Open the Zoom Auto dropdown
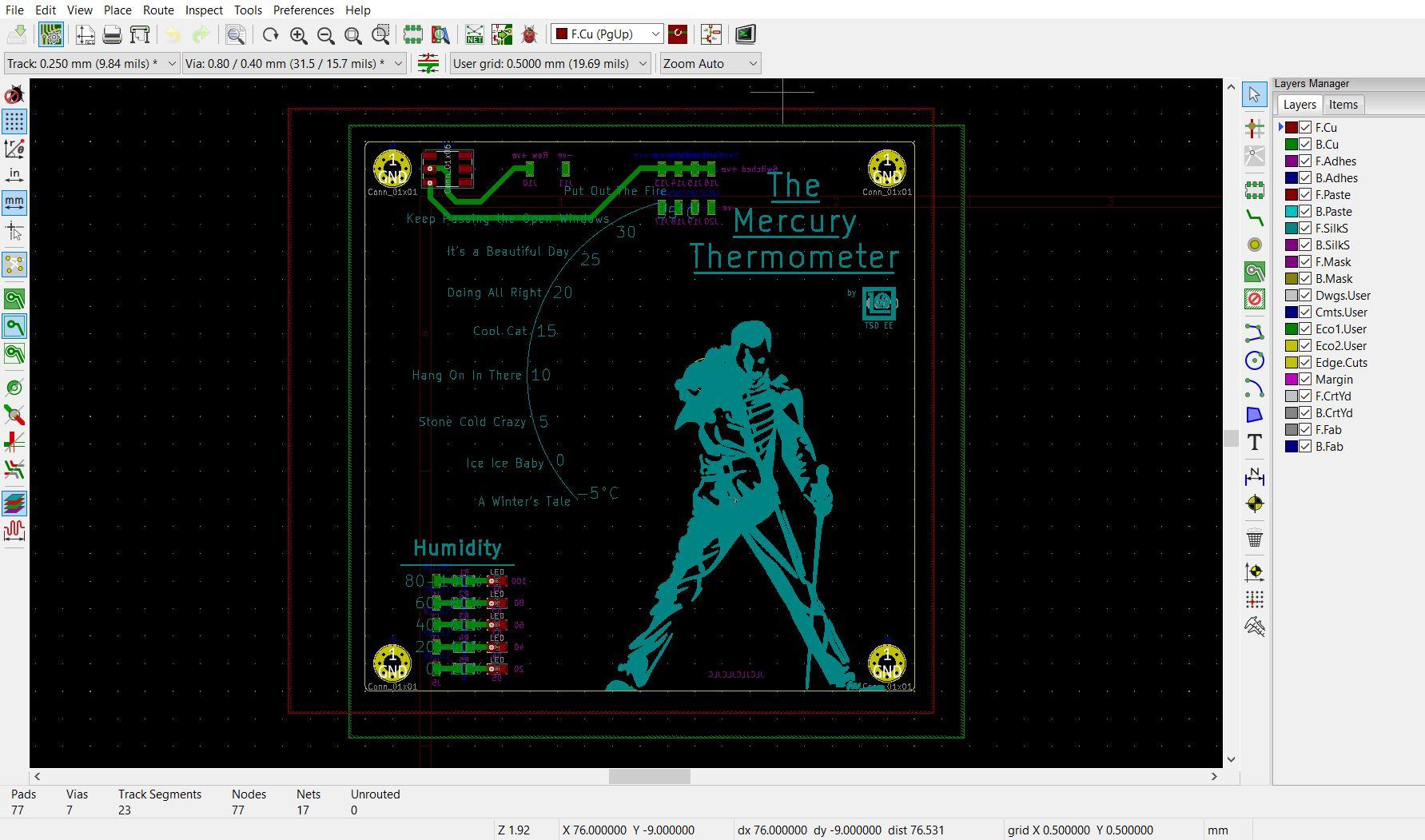 point(710,63)
